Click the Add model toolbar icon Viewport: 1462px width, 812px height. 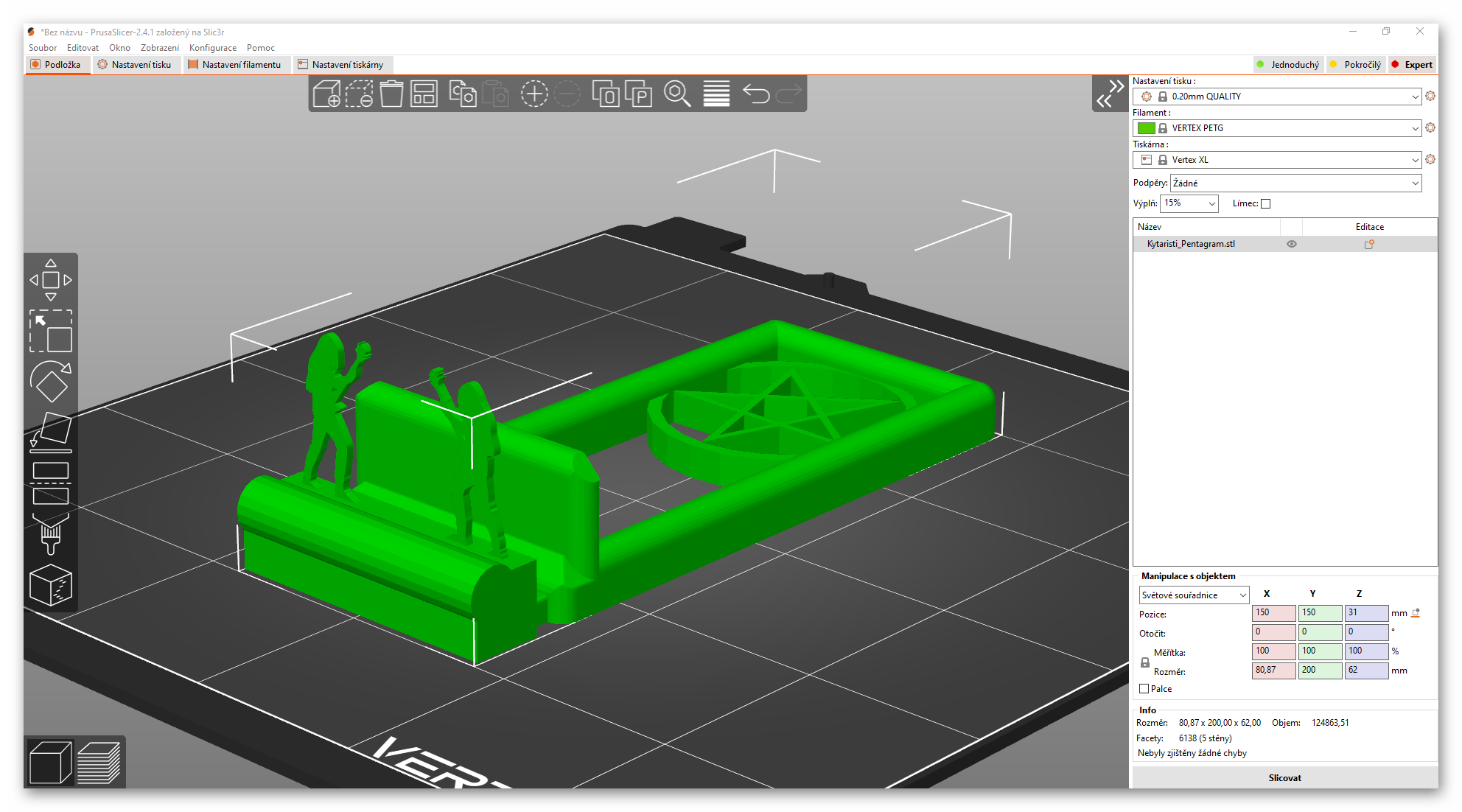pyautogui.click(x=326, y=94)
